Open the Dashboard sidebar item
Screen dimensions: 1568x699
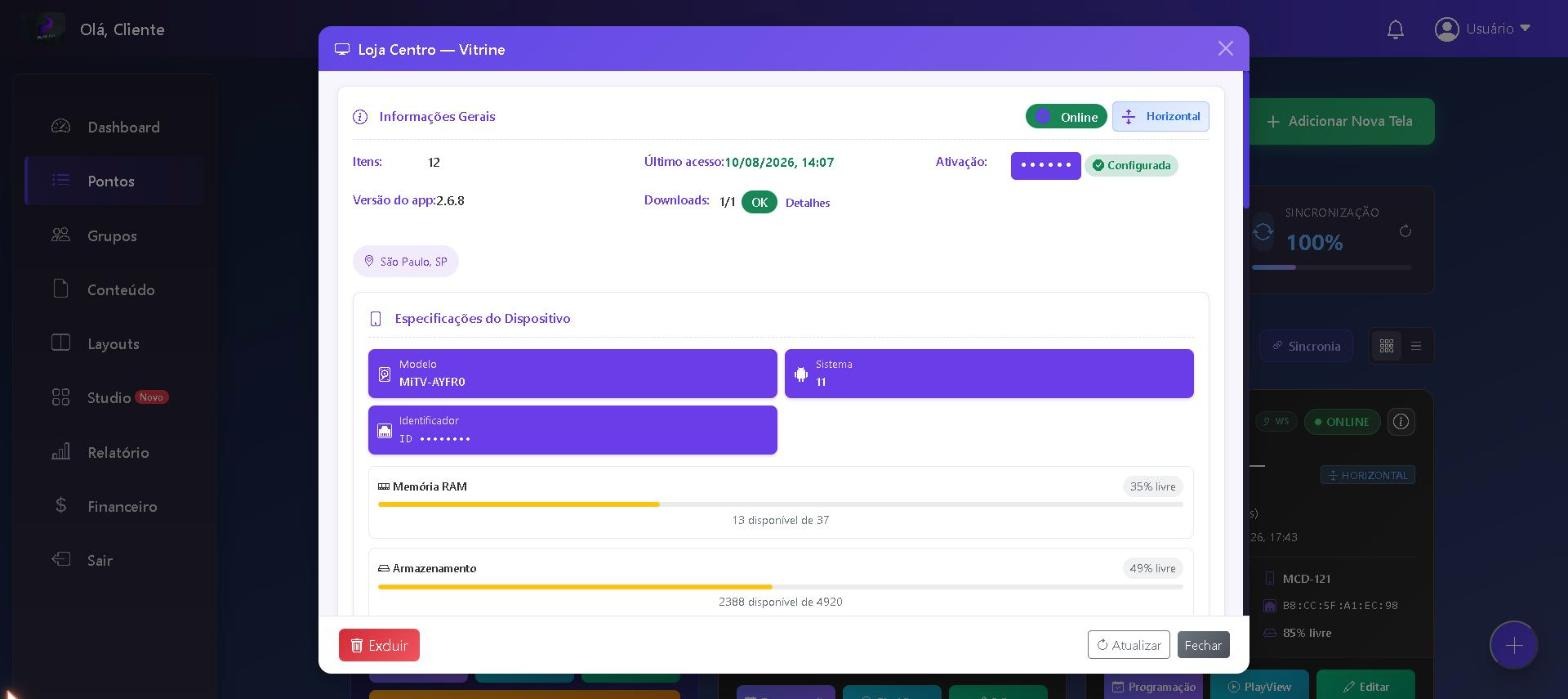[114, 127]
